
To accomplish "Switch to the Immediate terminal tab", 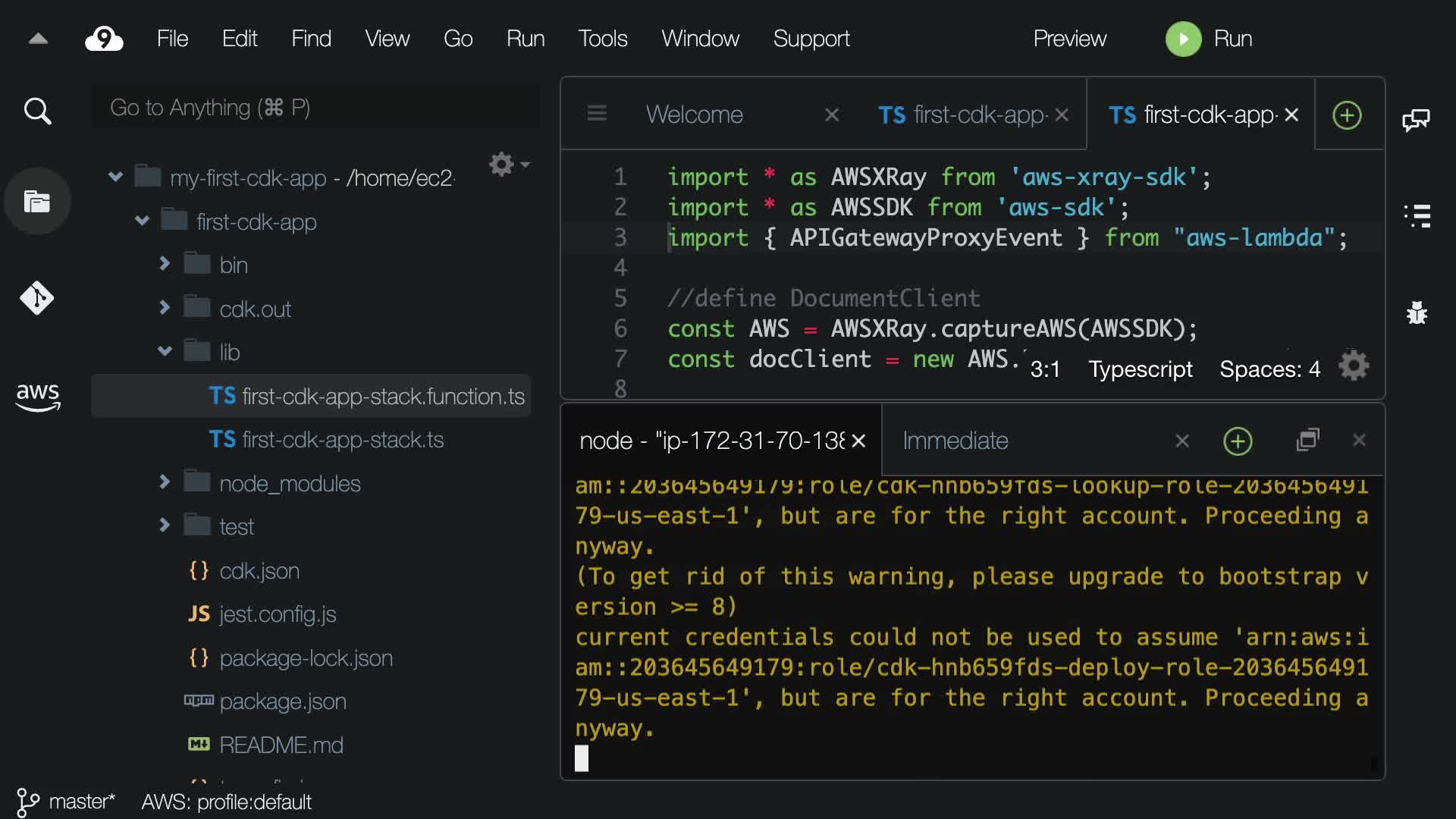I will (x=955, y=441).
